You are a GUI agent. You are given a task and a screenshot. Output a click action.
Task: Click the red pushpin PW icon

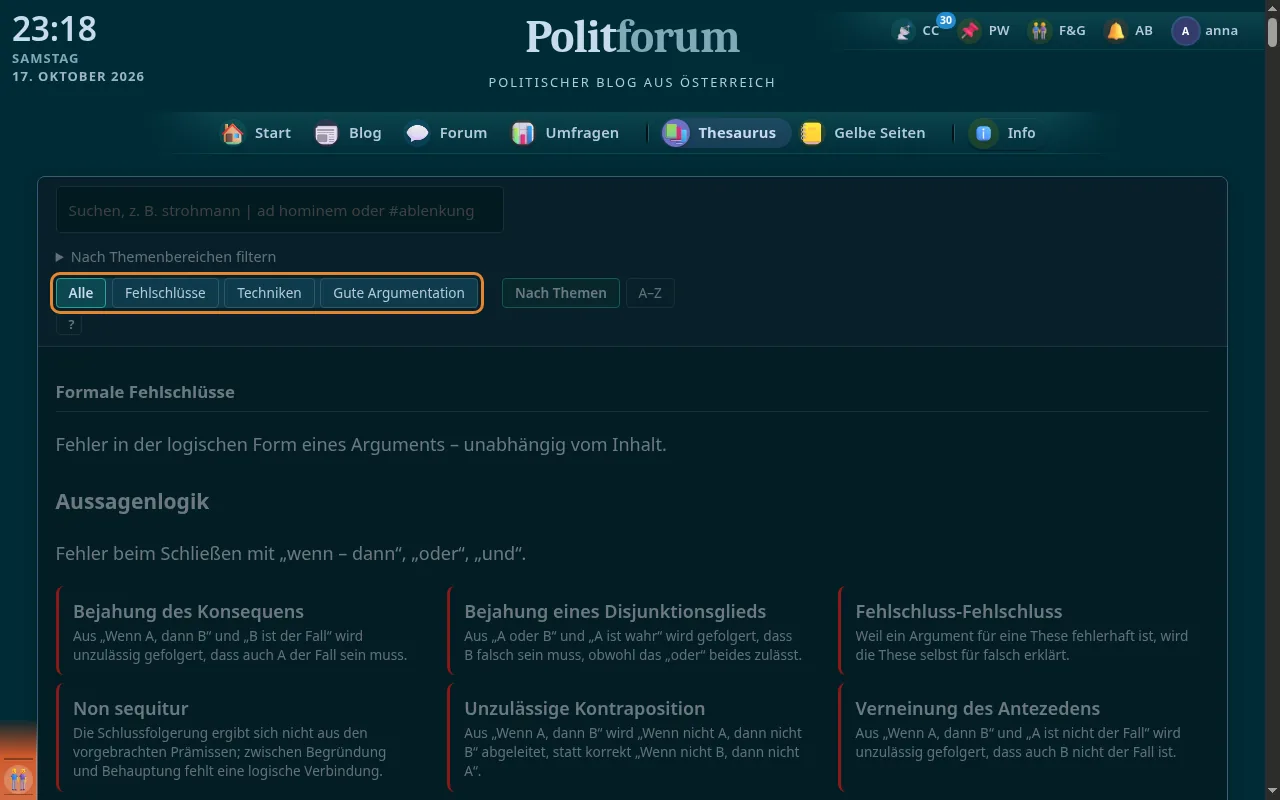[970, 31]
